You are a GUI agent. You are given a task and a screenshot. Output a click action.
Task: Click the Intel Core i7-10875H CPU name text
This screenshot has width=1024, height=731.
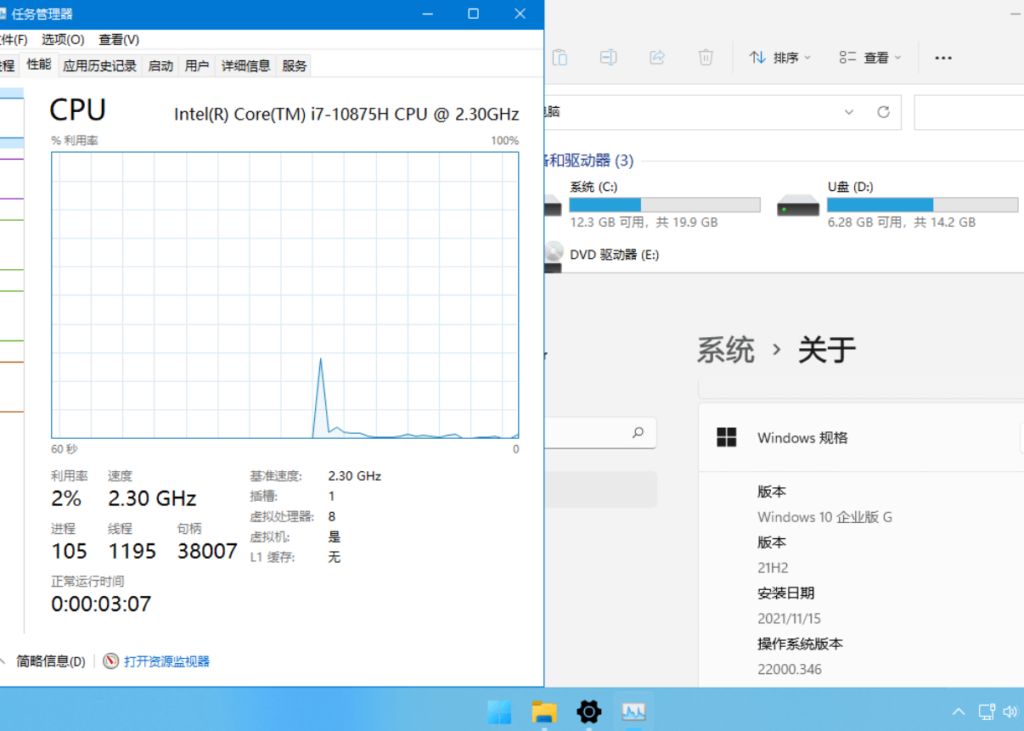tap(346, 114)
